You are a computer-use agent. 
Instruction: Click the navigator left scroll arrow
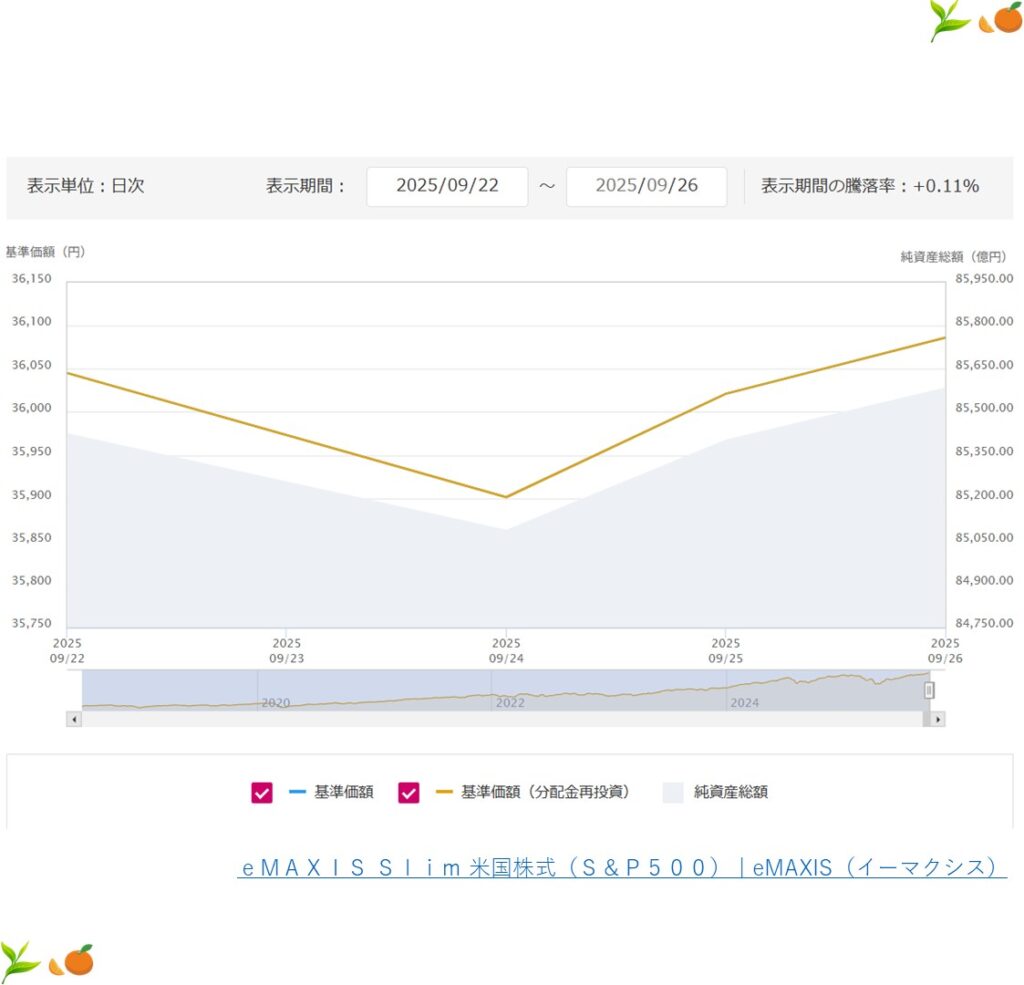pos(73,719)
